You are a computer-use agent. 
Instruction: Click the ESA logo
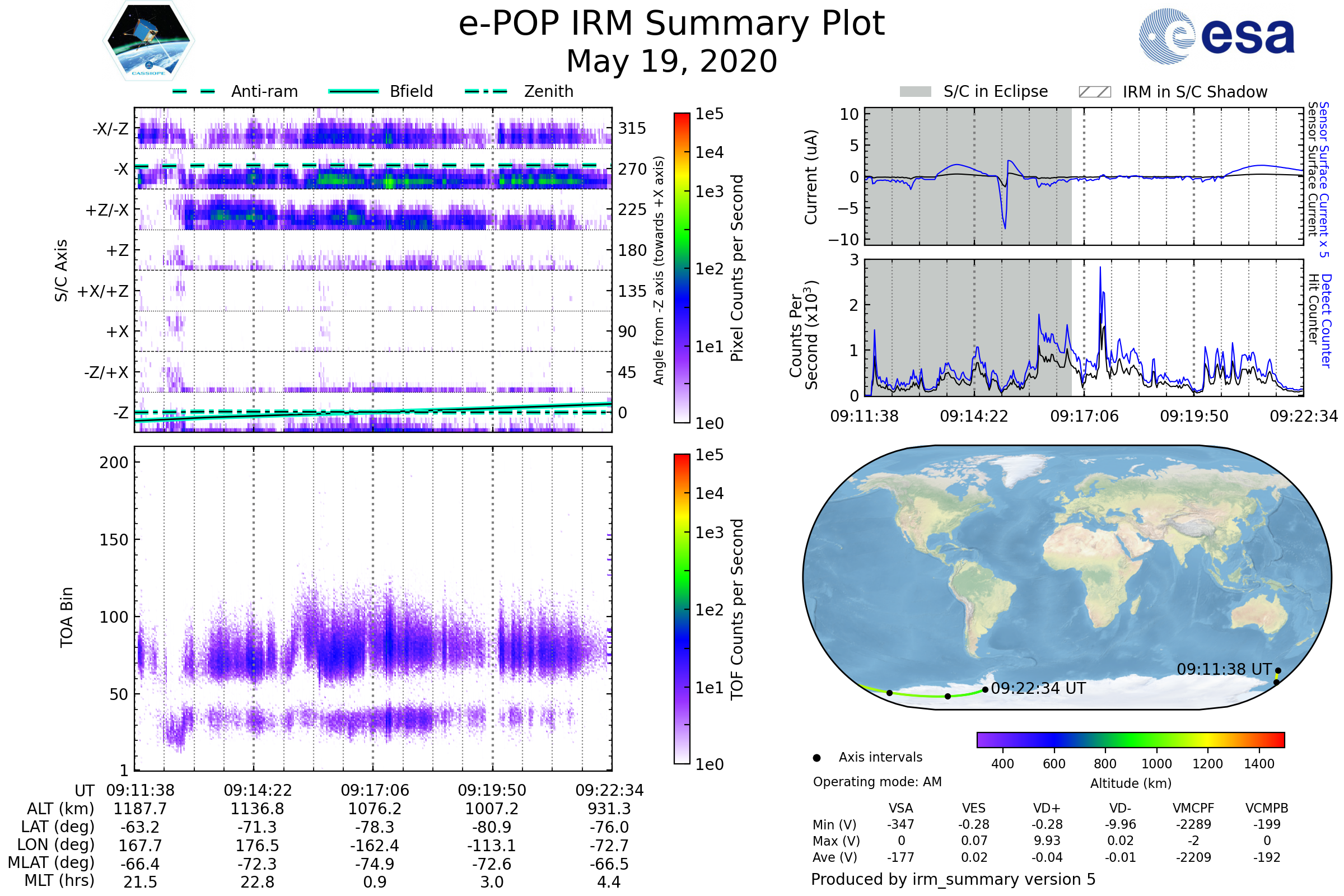1216,36
